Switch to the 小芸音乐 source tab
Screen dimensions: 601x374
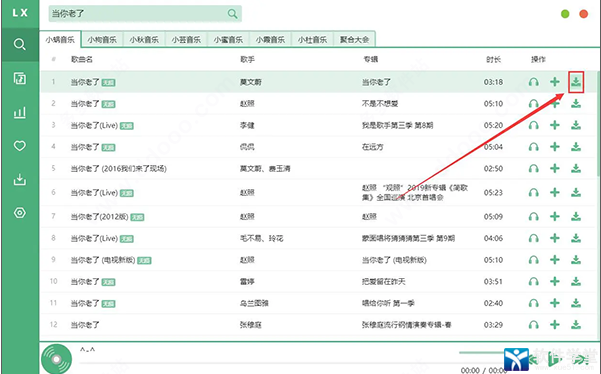pos(186,39)
